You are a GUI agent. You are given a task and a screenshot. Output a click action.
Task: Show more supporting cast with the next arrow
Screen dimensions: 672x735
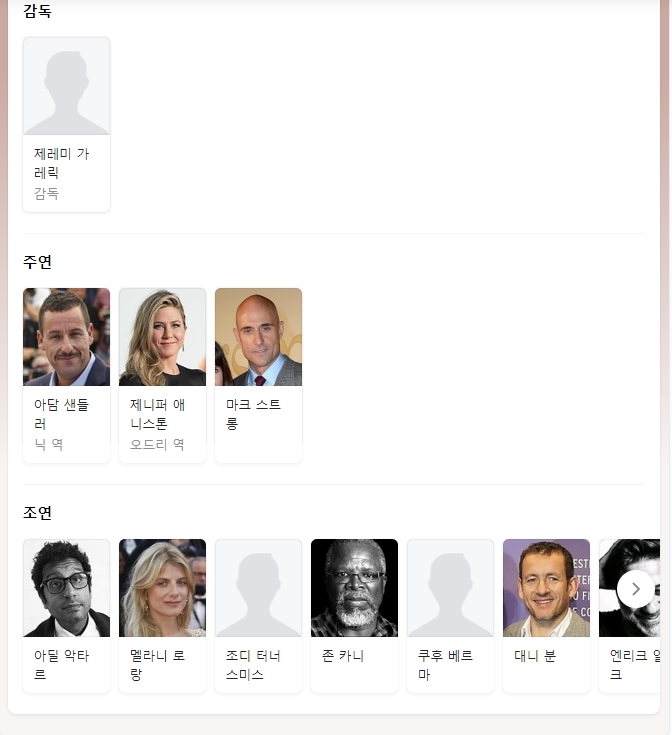tap(635, 589)
